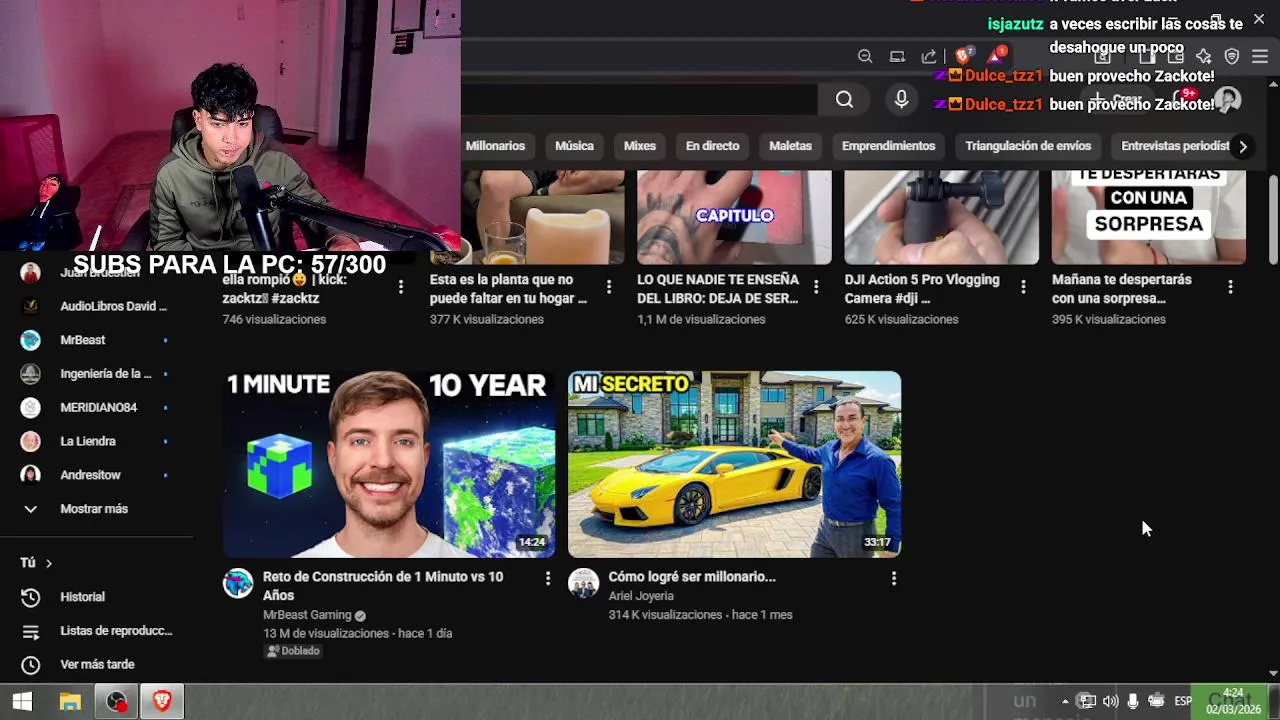Open 'Cómo logré ser millonario...' title
The image size is (1280, 720).
pos(692,577)
